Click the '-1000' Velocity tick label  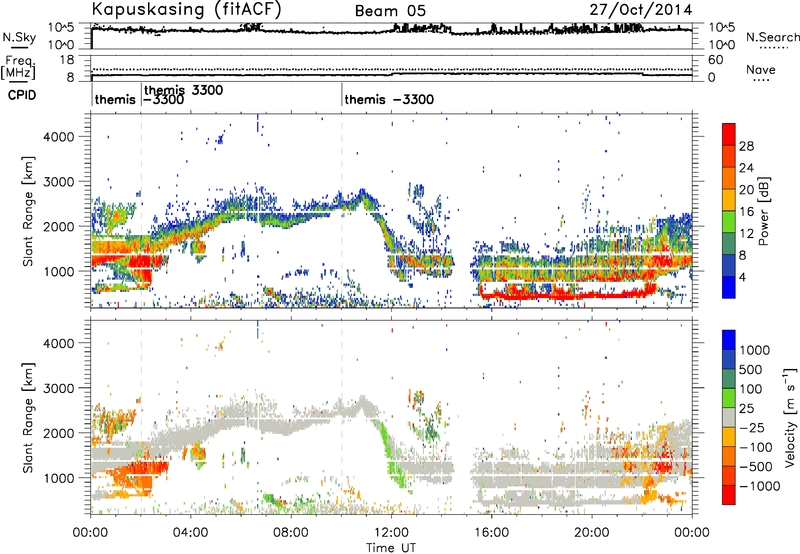coord(760,486)
